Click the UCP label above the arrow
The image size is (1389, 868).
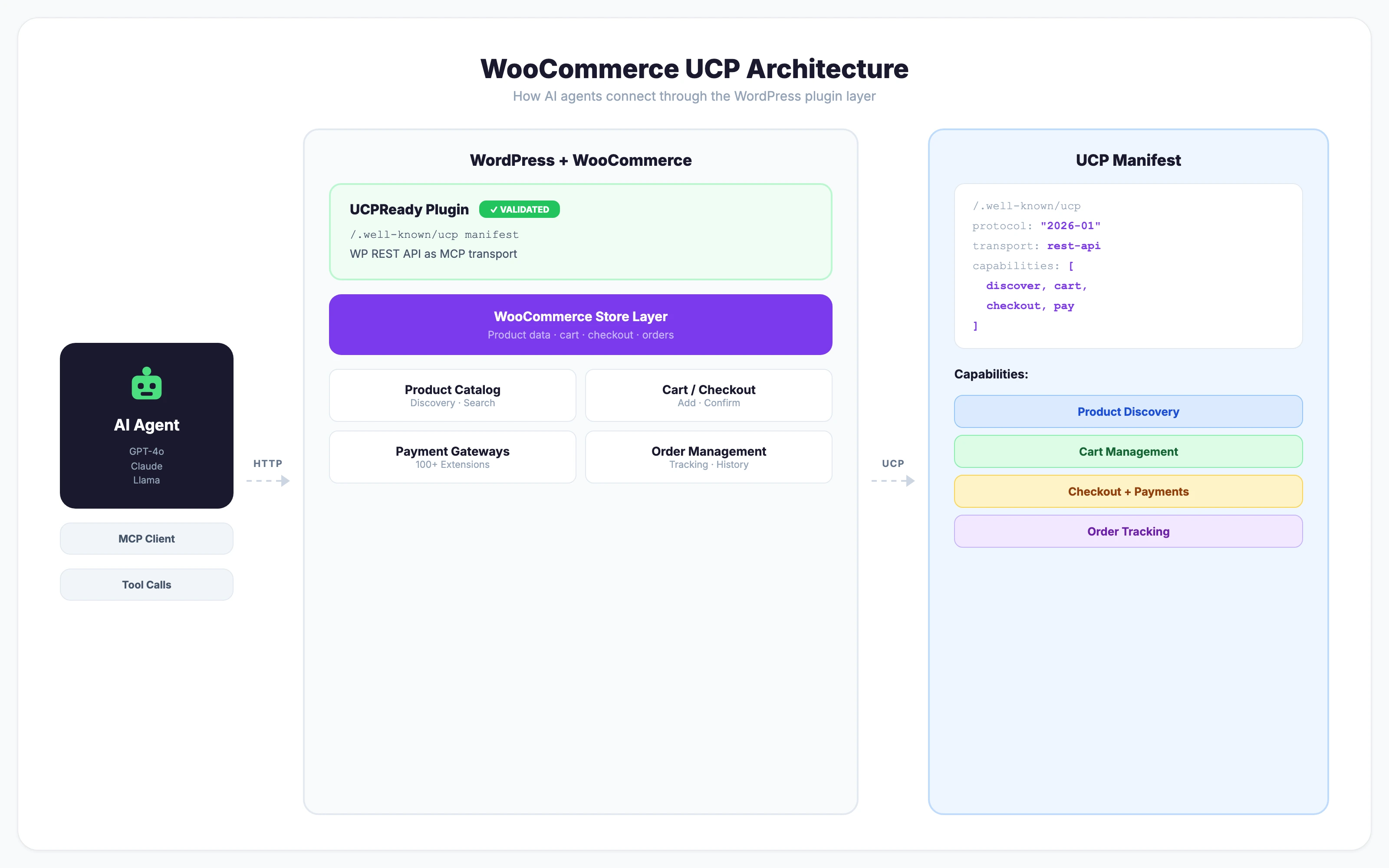click(893, 463)
